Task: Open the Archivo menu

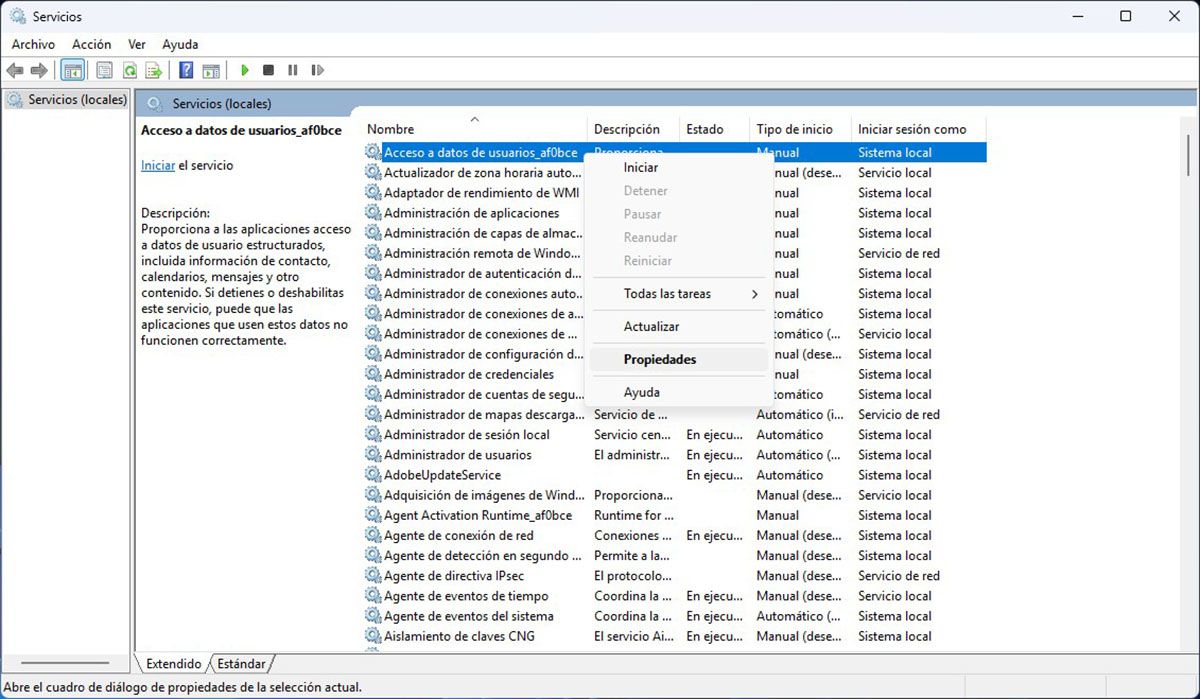Action: [x=33, y=44]
